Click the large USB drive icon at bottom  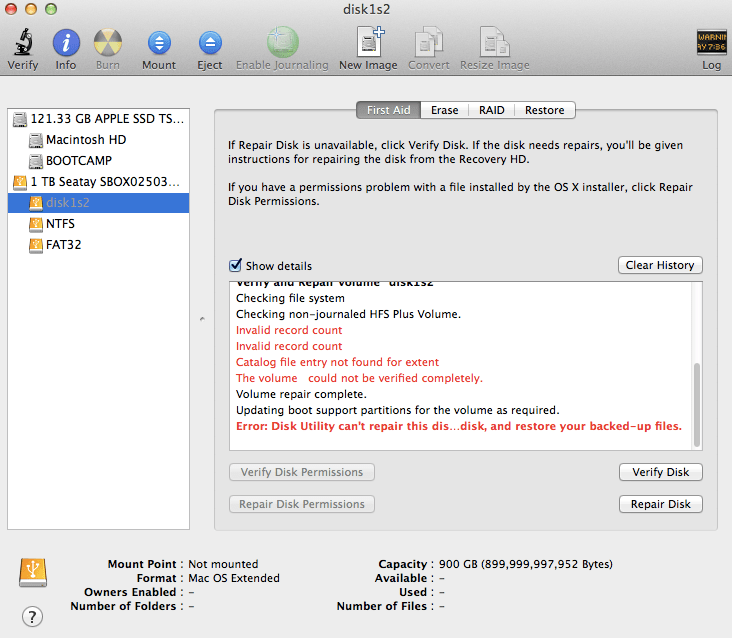(x=33, y=572)
